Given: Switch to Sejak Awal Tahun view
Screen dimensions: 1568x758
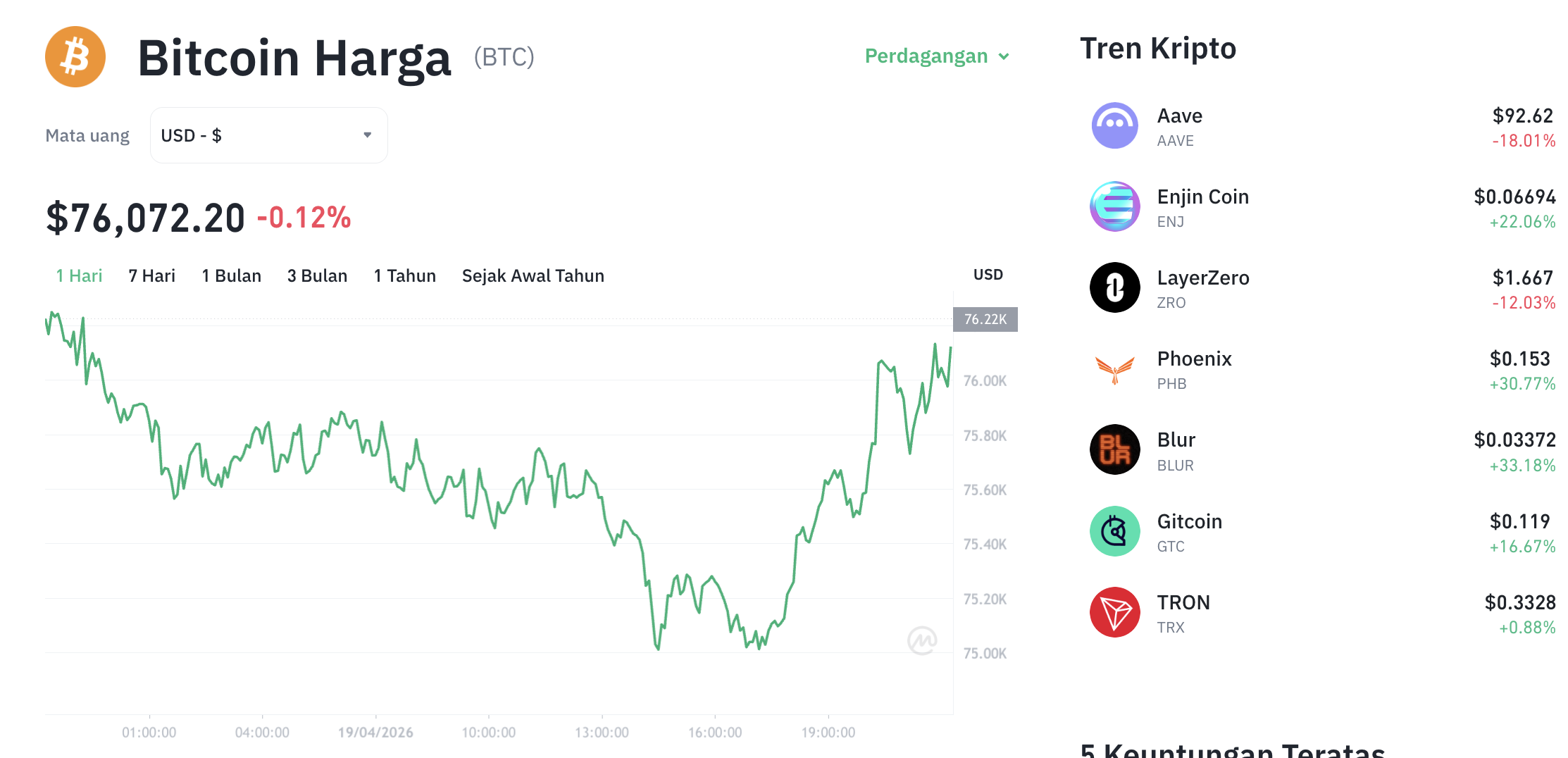Looking at the screenshot, I should coord(533,275).
